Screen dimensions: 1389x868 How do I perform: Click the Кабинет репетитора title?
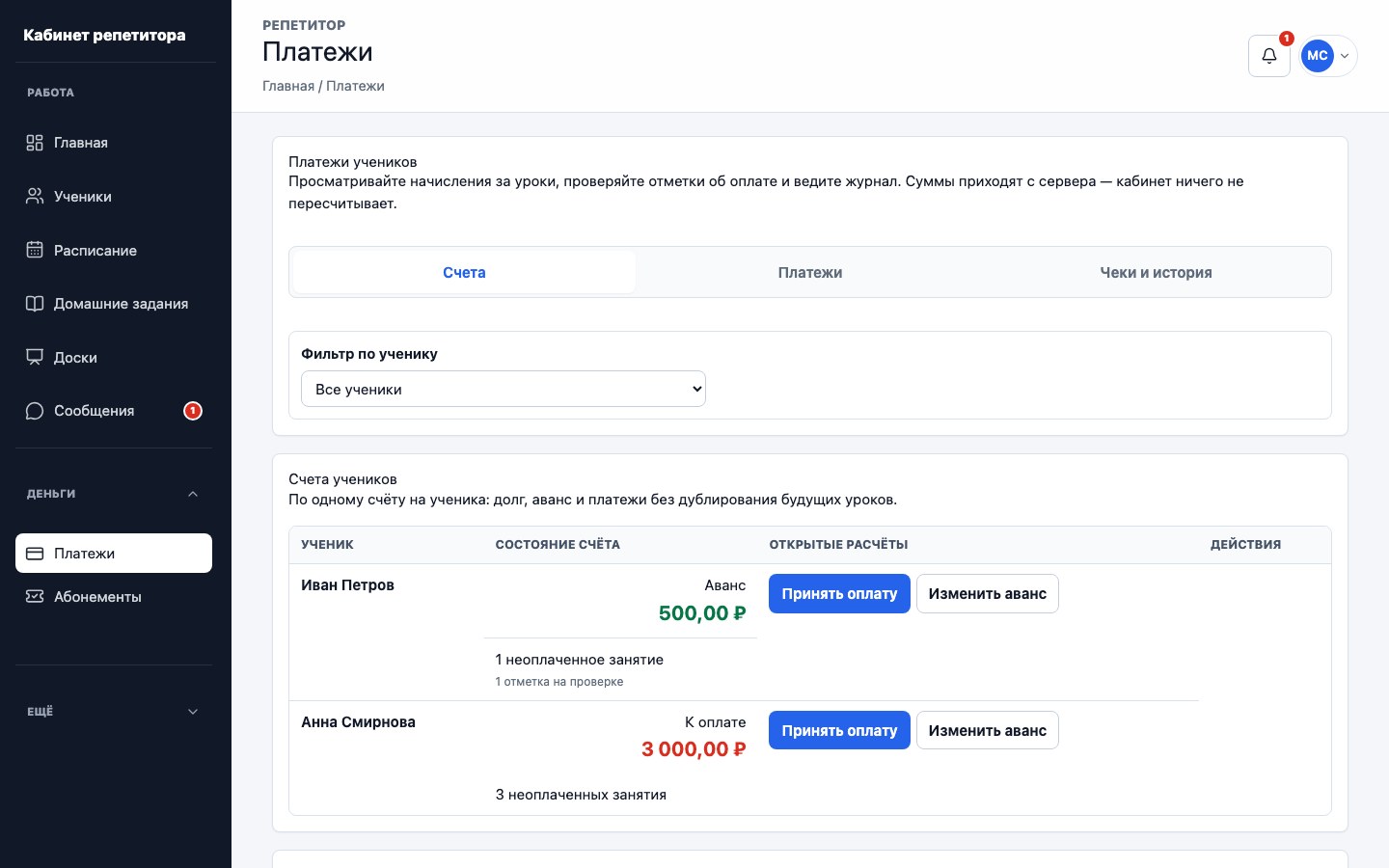(x=104, y=35)
